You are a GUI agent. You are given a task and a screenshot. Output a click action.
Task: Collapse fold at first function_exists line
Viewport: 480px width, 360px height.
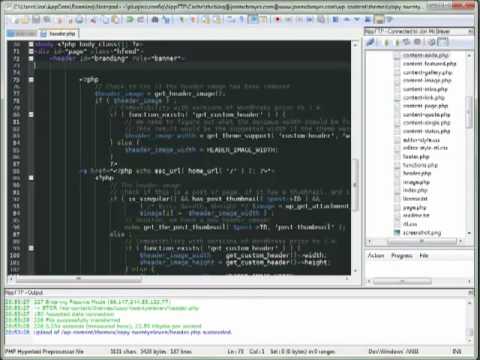(31, 115)
